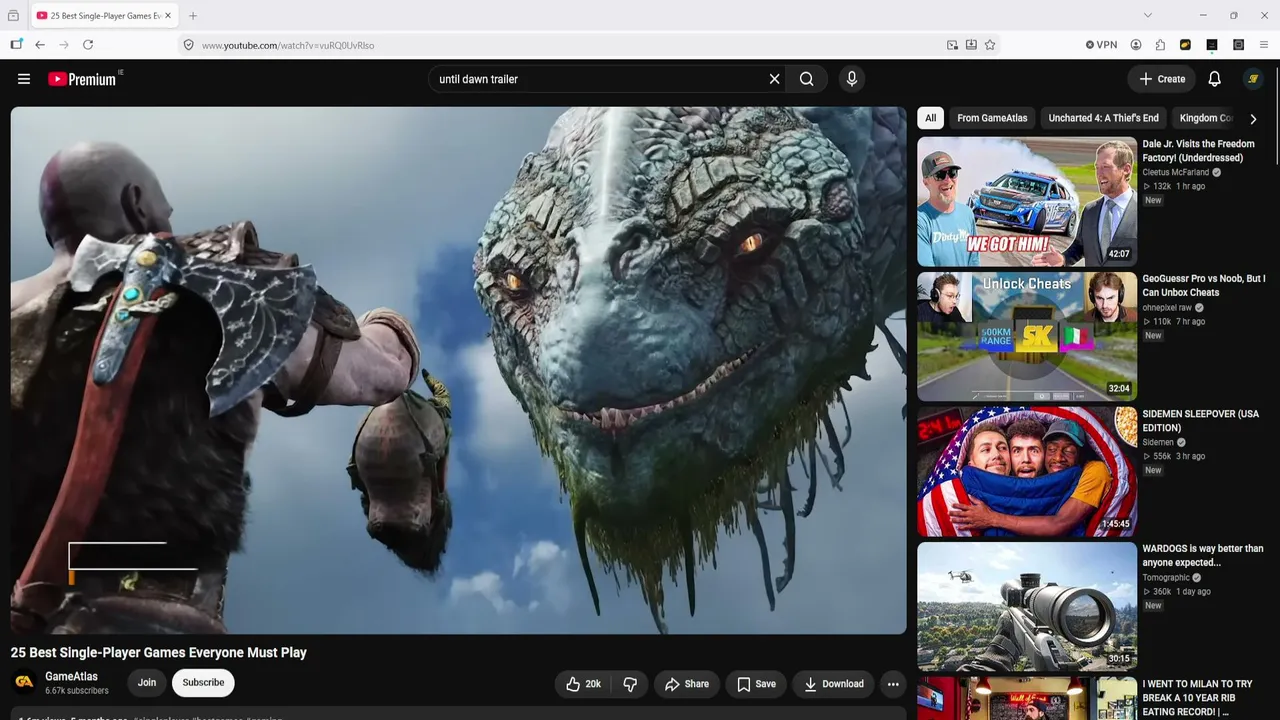Open the browser extensions puzzle icon
This screenshot has height=720, width=1280.
point(1160,45)
